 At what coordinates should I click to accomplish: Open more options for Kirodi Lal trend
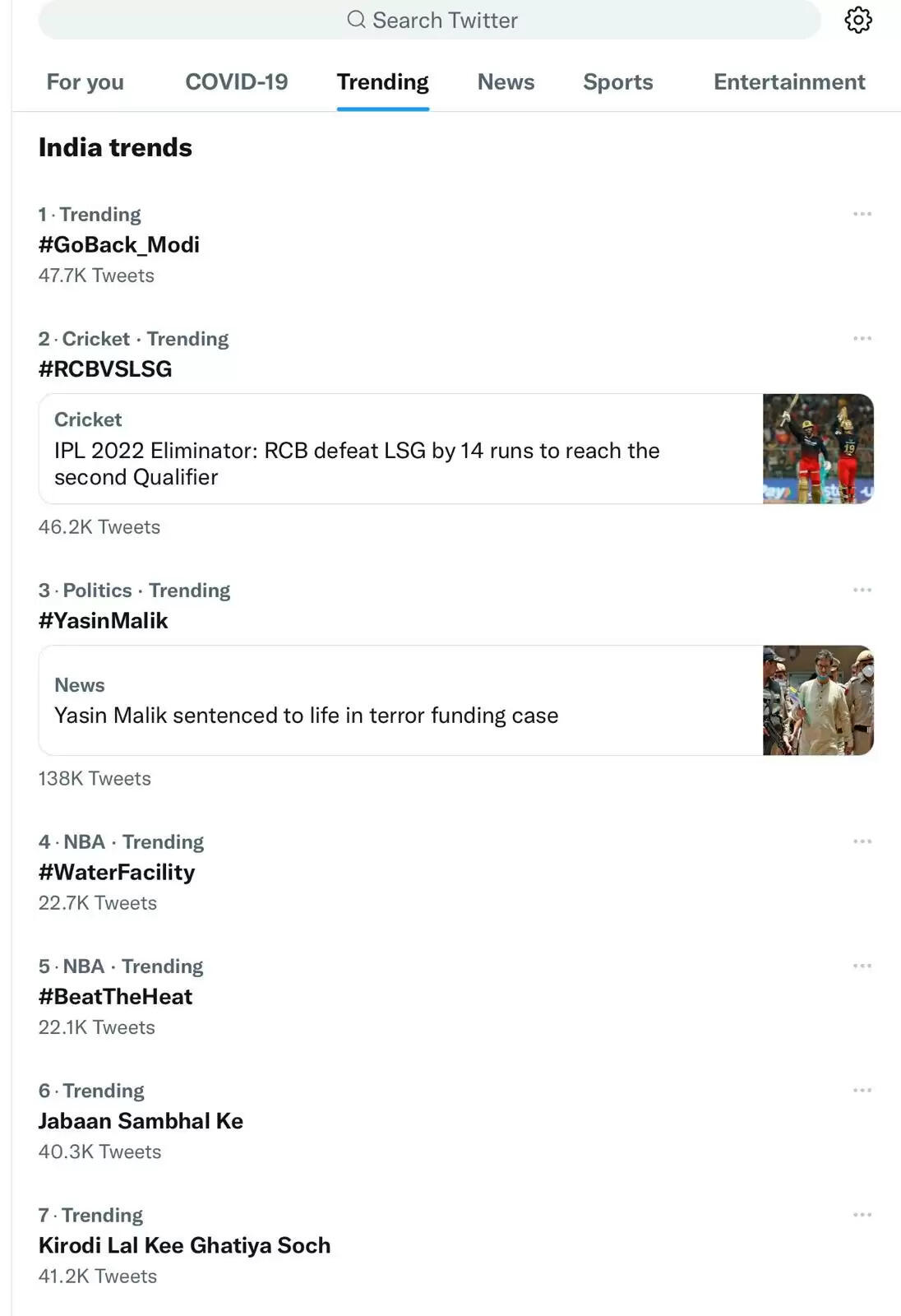(862, 1213)
